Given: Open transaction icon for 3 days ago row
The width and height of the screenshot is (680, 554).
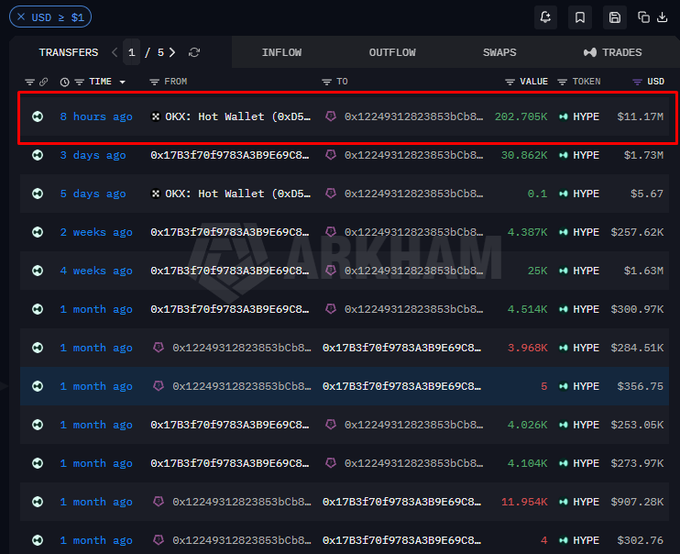Looking at the screenshot, I should [x=38, y=155].
